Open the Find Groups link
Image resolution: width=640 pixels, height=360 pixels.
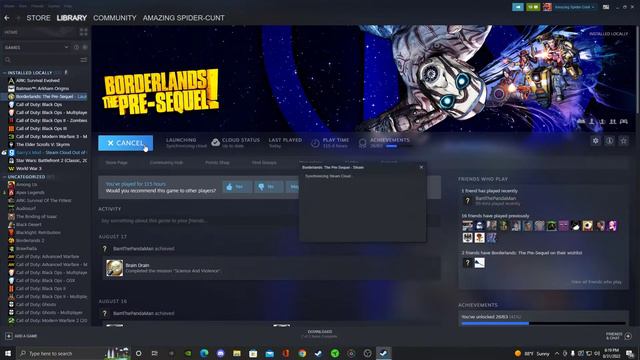click(264, 162)
